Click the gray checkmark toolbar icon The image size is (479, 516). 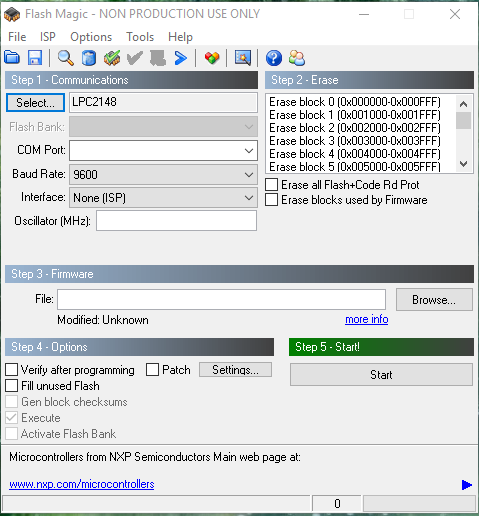point(135,58)
